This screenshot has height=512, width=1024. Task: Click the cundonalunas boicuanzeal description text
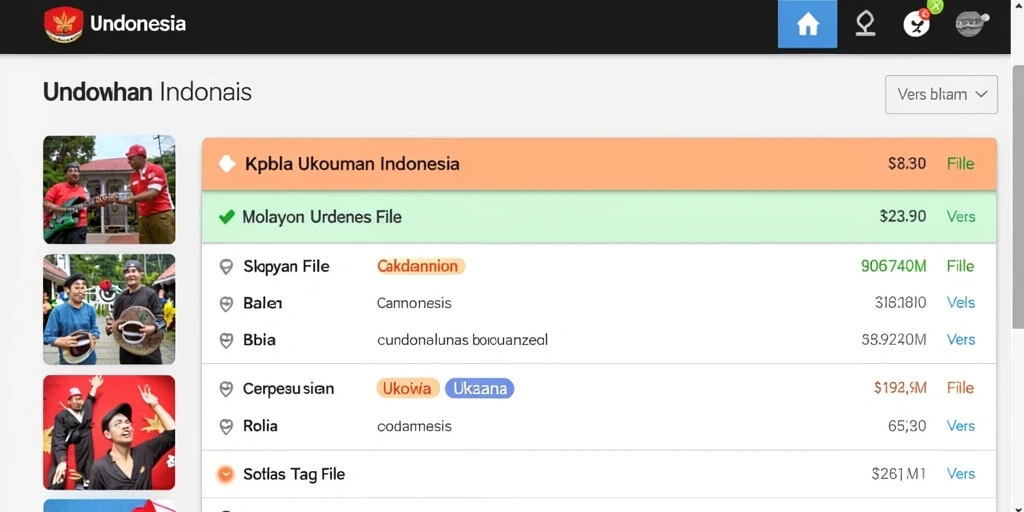[x=462, y=340]
